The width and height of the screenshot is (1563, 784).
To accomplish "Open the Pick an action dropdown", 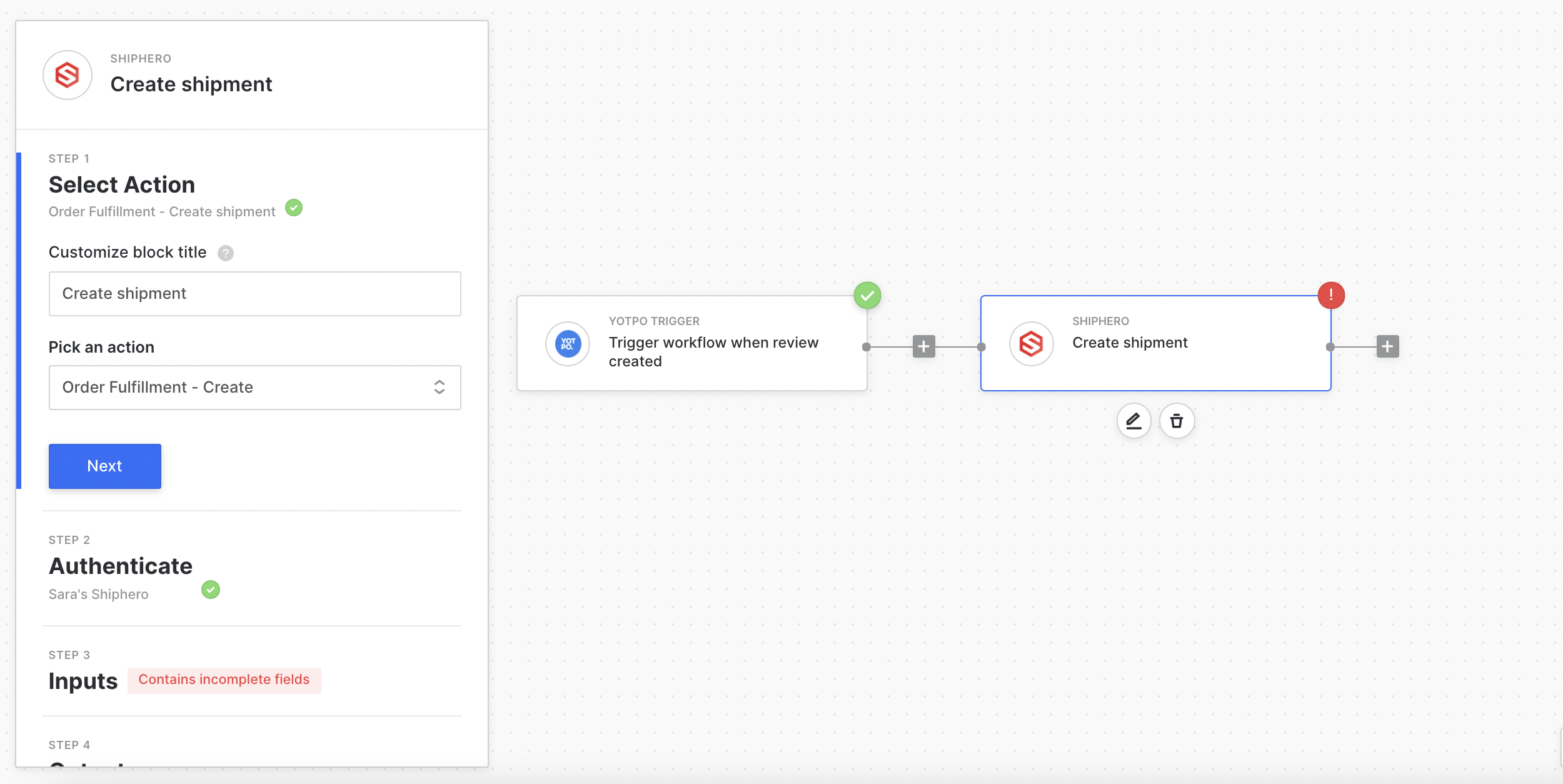I will click(x=254, y=388).
